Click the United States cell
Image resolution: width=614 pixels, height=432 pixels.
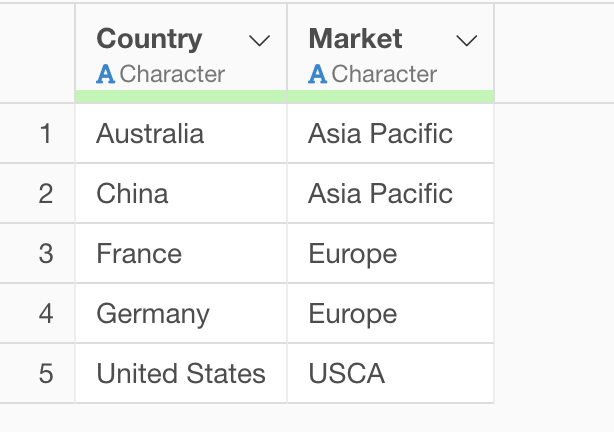[181, 374]
